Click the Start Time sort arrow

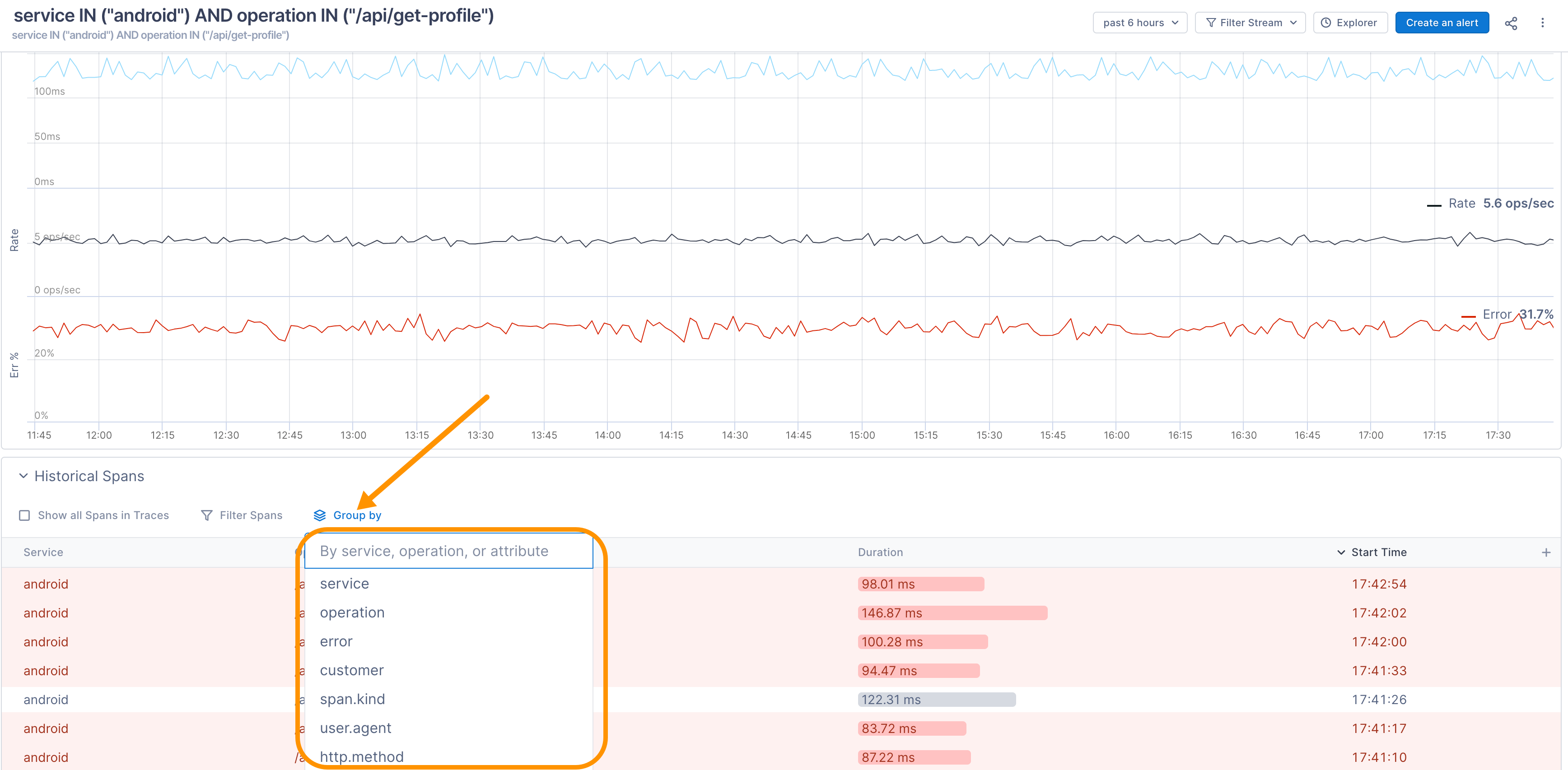1340,552
